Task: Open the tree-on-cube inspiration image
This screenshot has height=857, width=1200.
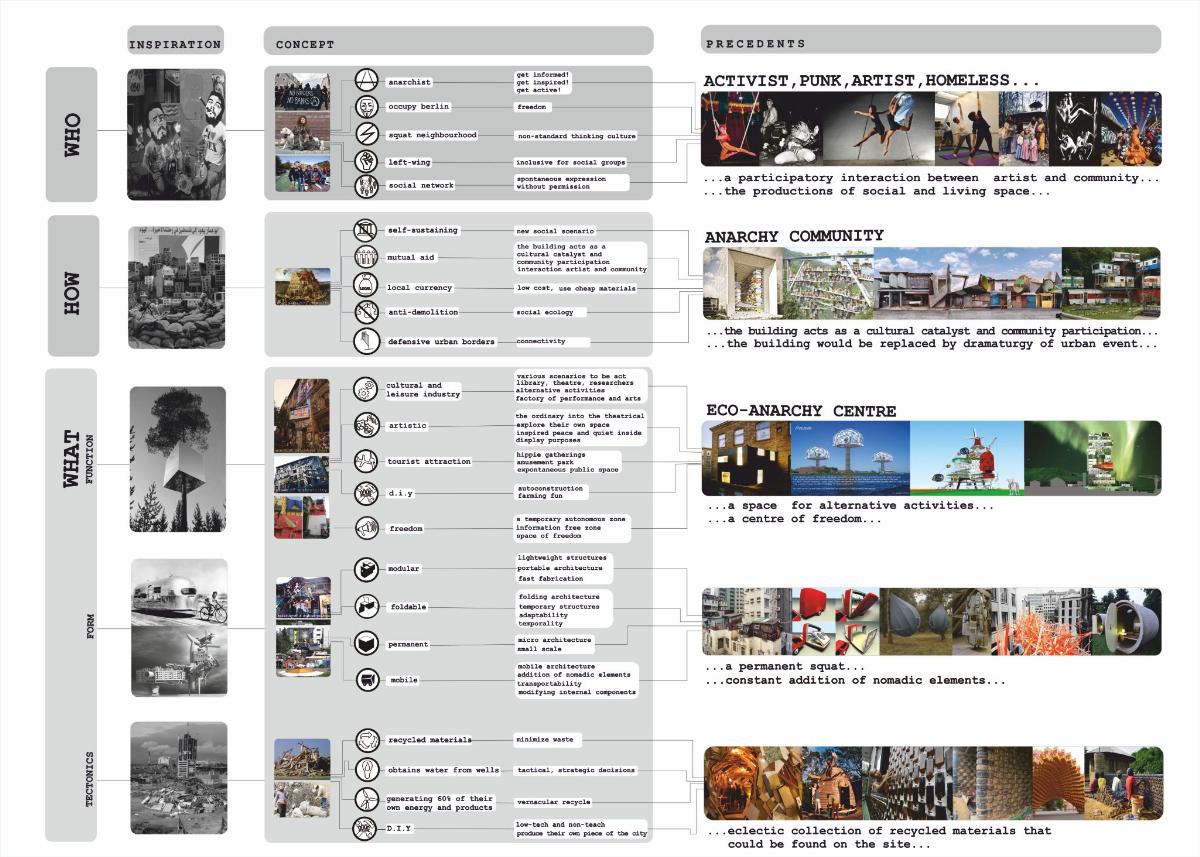Action: coord(177,455)
